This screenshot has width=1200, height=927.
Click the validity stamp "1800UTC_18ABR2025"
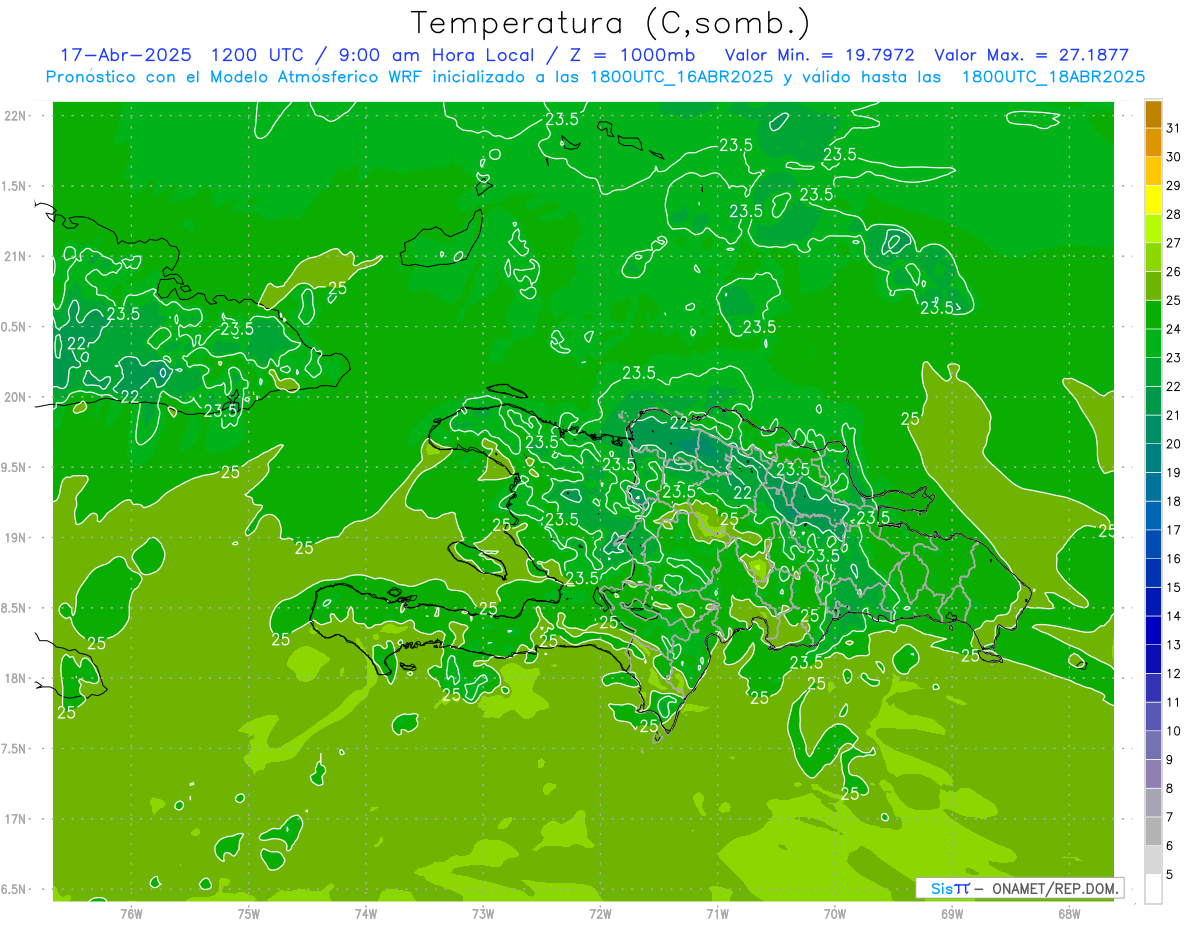(1053, 77)
